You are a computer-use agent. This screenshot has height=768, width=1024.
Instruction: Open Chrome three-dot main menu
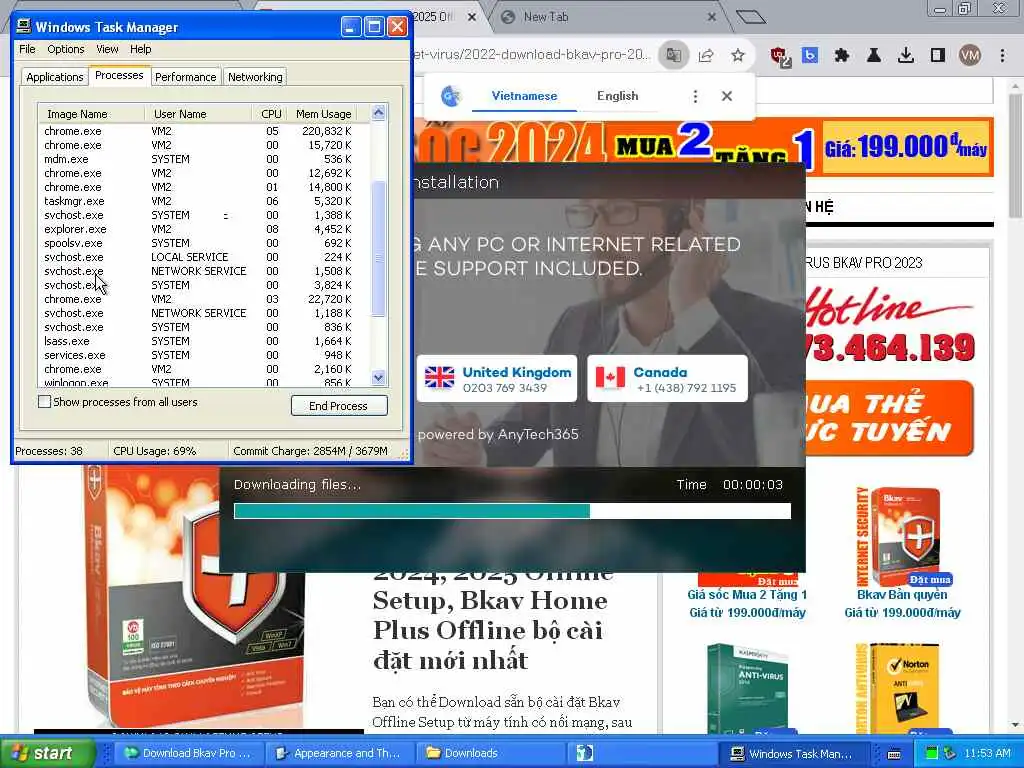coord(1002,56)
